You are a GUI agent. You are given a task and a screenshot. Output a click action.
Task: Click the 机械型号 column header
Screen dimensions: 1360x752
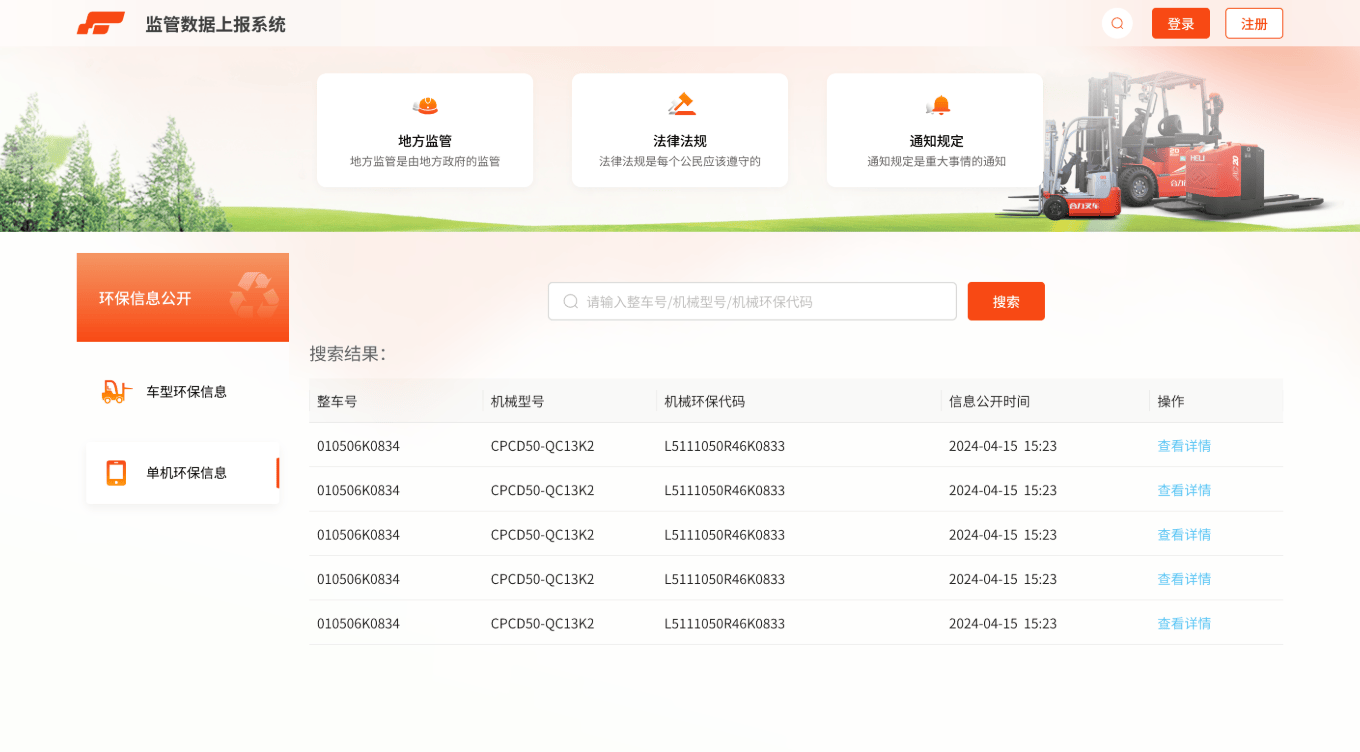518,401
